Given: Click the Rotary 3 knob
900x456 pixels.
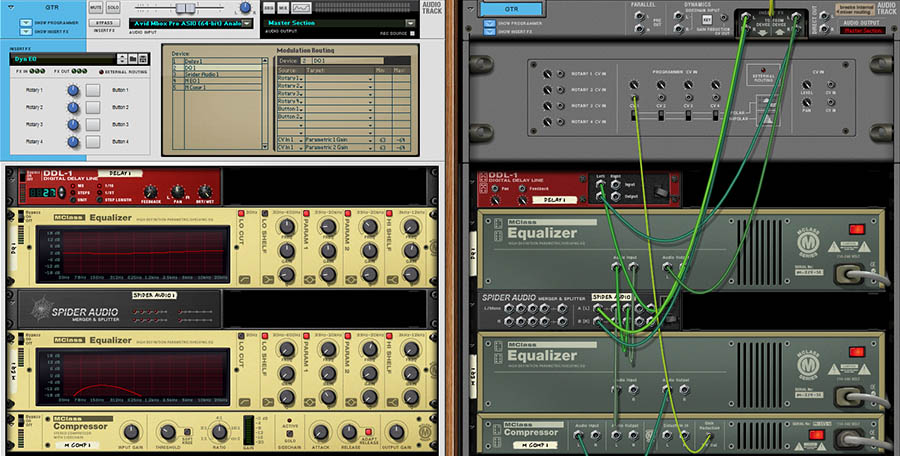Looking at the screenshot, I should coord(73,125).
